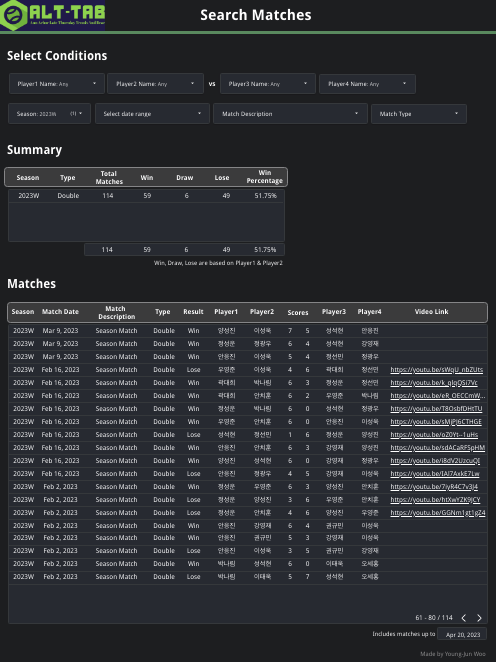The width and height of the screenshot is (496, 662).
Task: Sort Matches table by Player2 header
Action: [x=262, y=312]
